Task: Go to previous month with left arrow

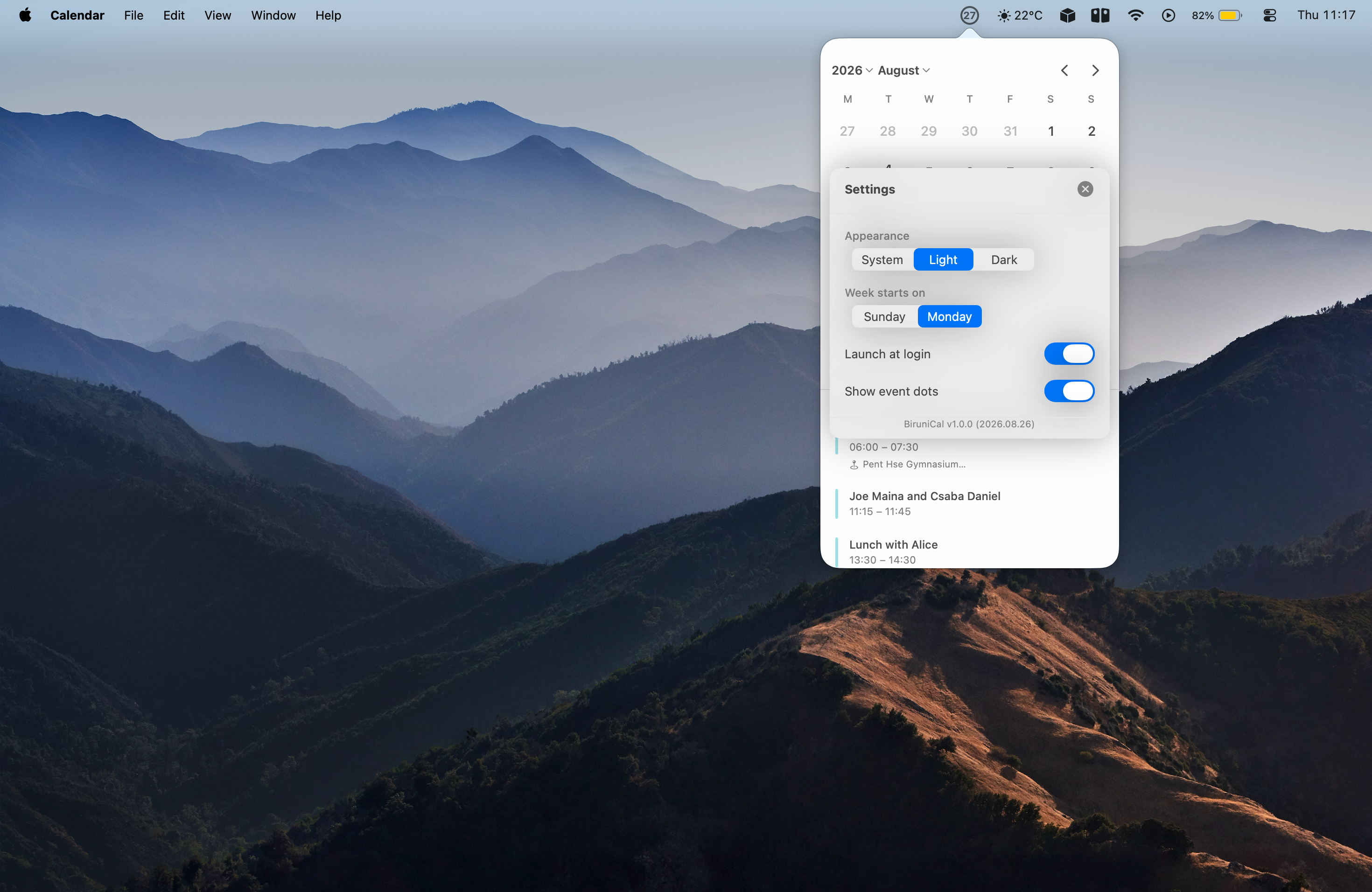Action: tap(1064, 70)
